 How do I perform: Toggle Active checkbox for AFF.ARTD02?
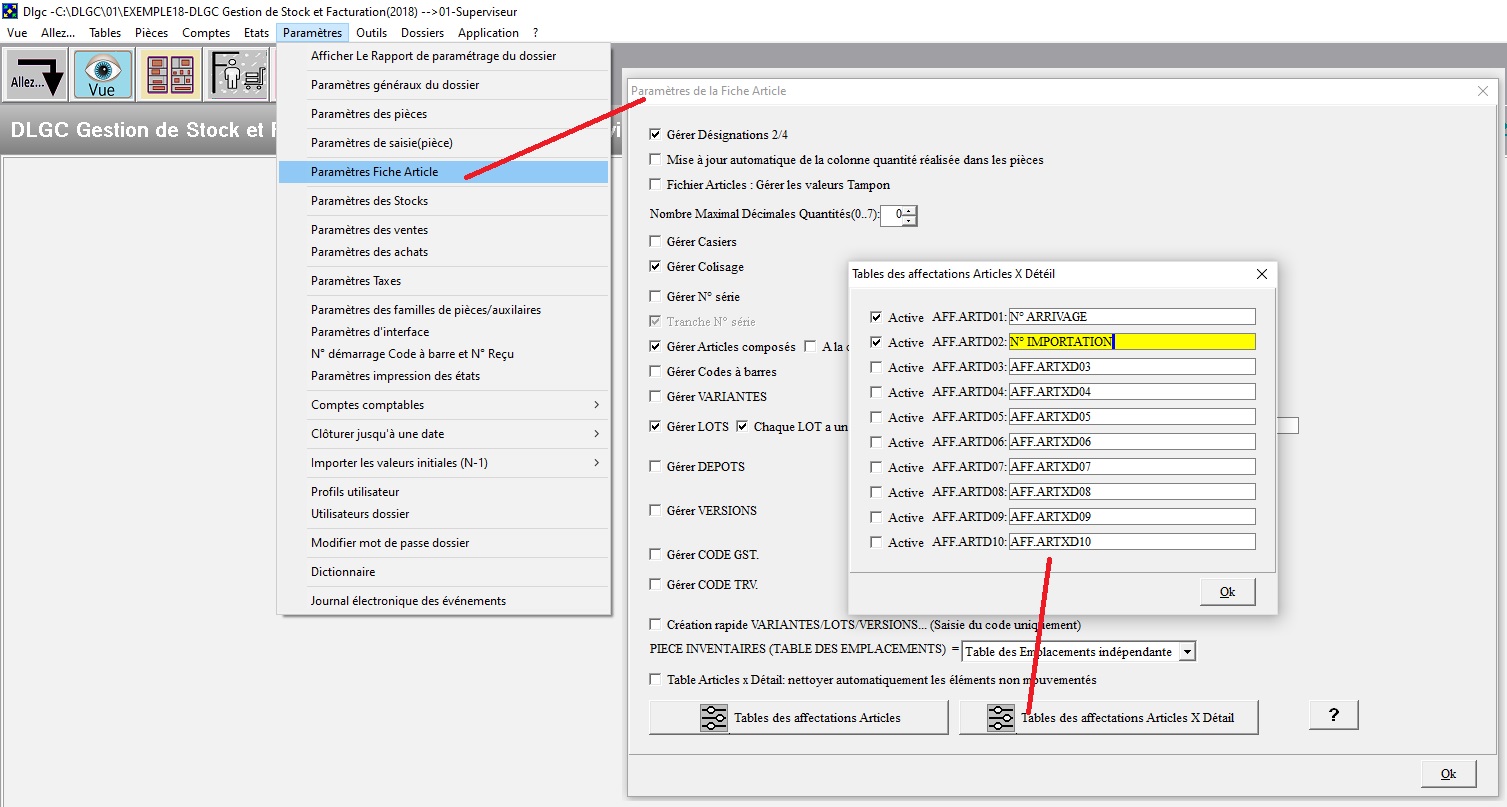pyautogui.click(x=877, y=342)
